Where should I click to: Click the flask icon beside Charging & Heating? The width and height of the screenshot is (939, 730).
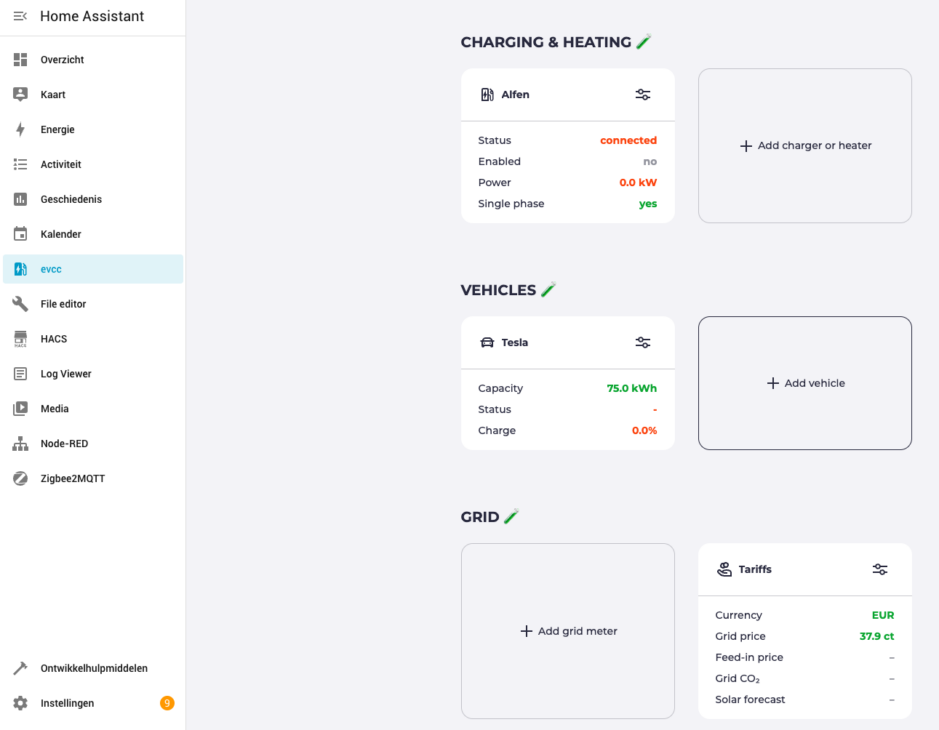pos(644,42)
